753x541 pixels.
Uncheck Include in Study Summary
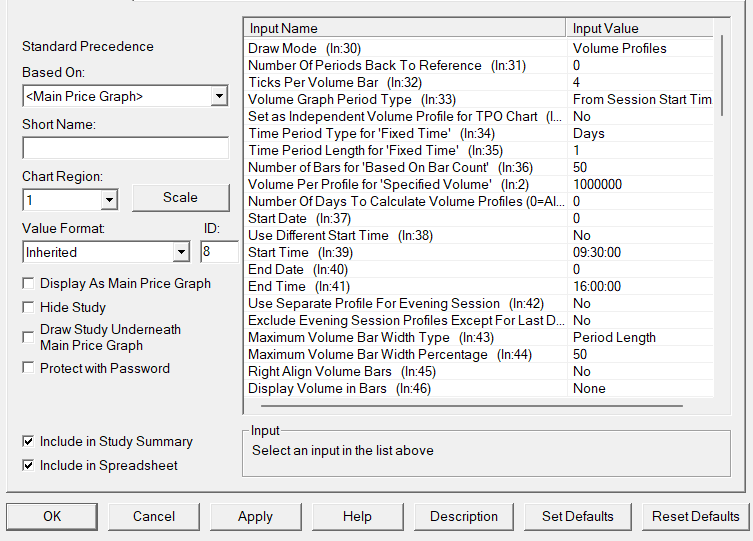tap(28, 442)
